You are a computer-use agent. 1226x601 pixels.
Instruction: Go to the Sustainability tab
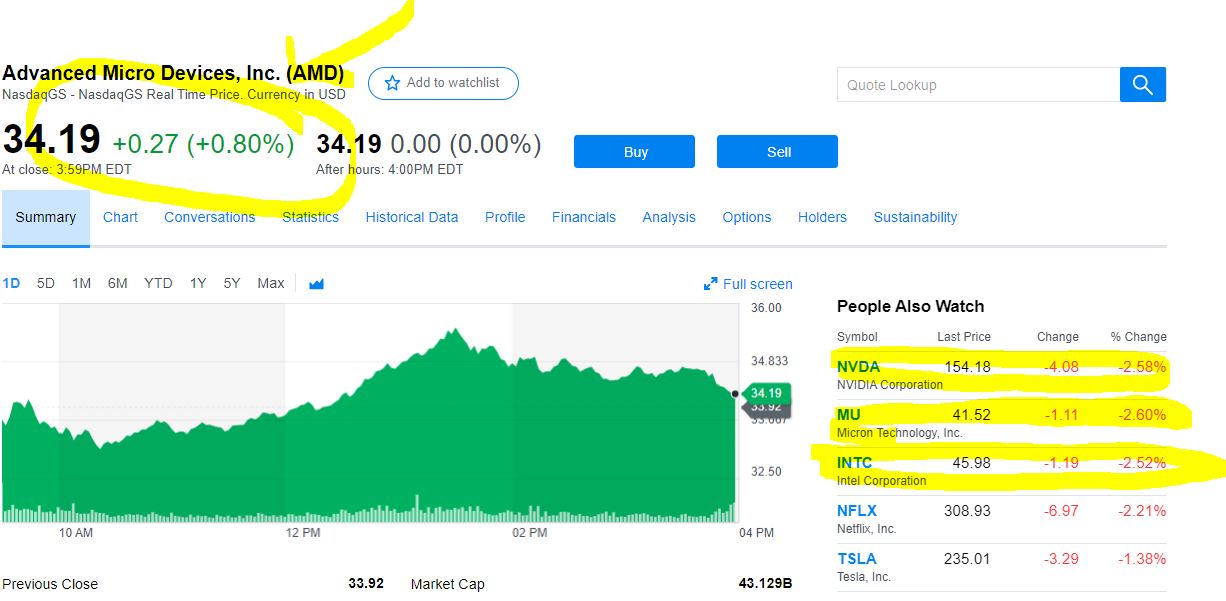[x=915, y=217]
